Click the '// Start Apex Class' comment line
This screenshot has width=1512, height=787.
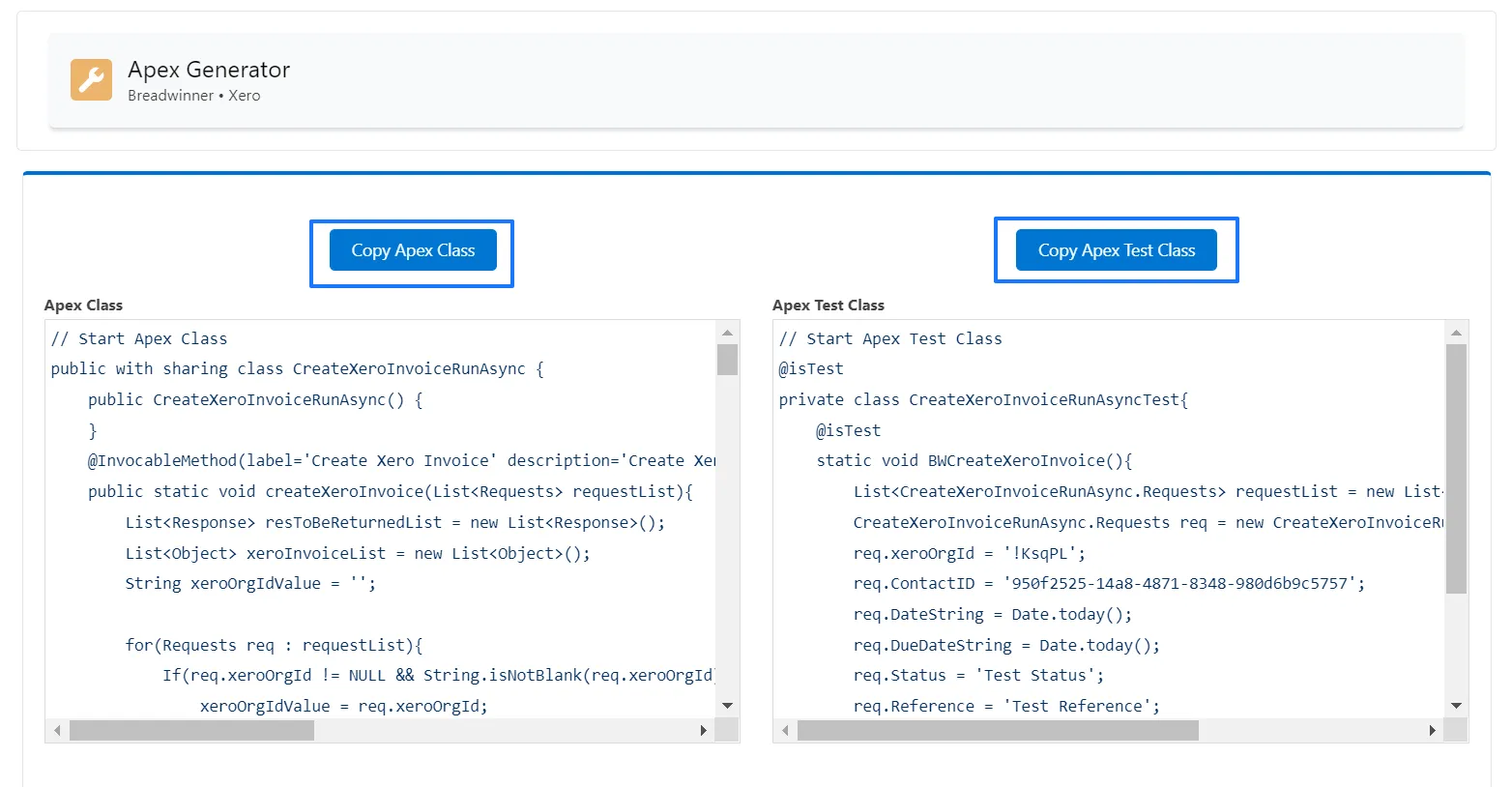[139, 339]
